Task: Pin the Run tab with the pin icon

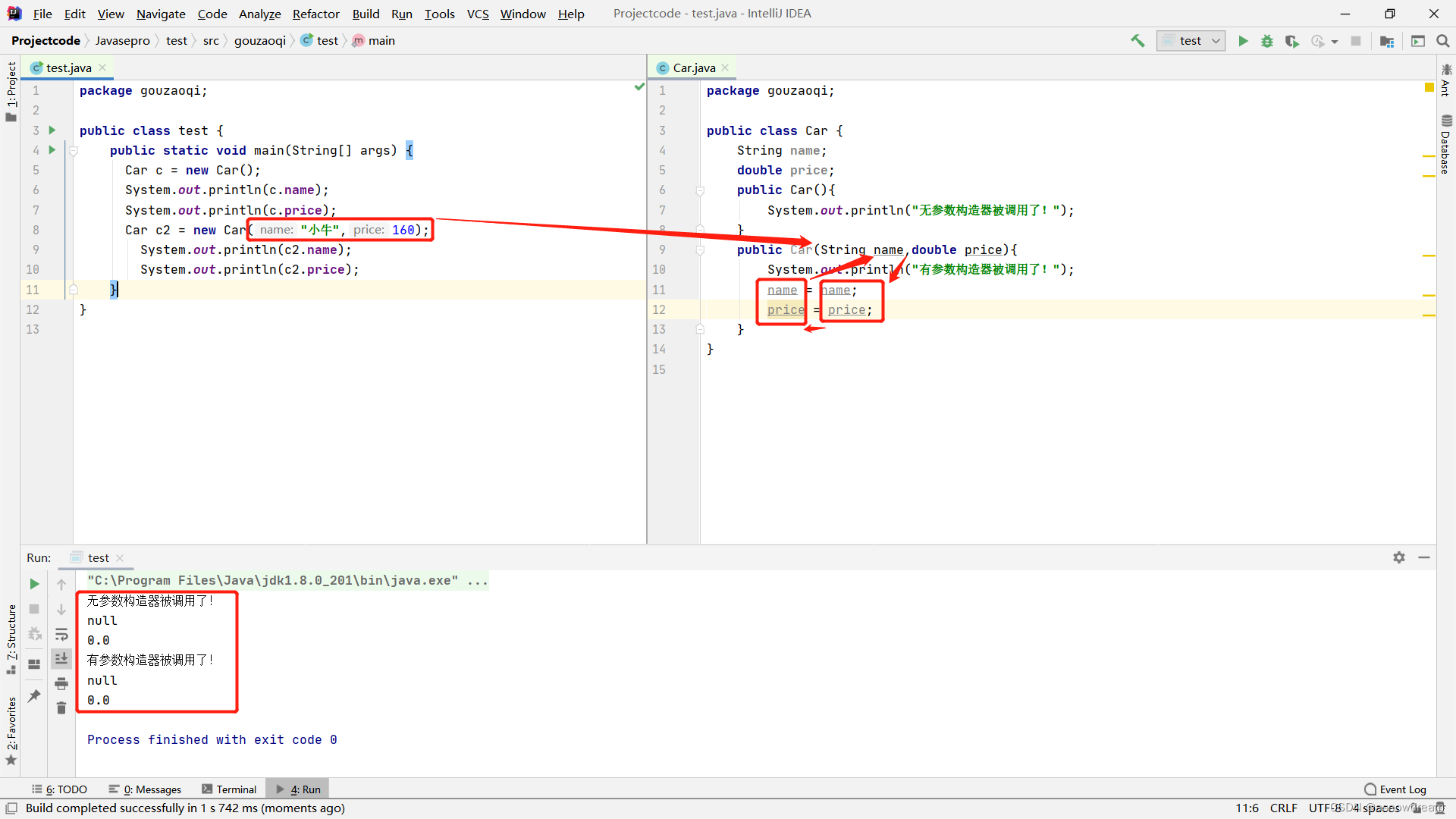Action: point(34,695)
